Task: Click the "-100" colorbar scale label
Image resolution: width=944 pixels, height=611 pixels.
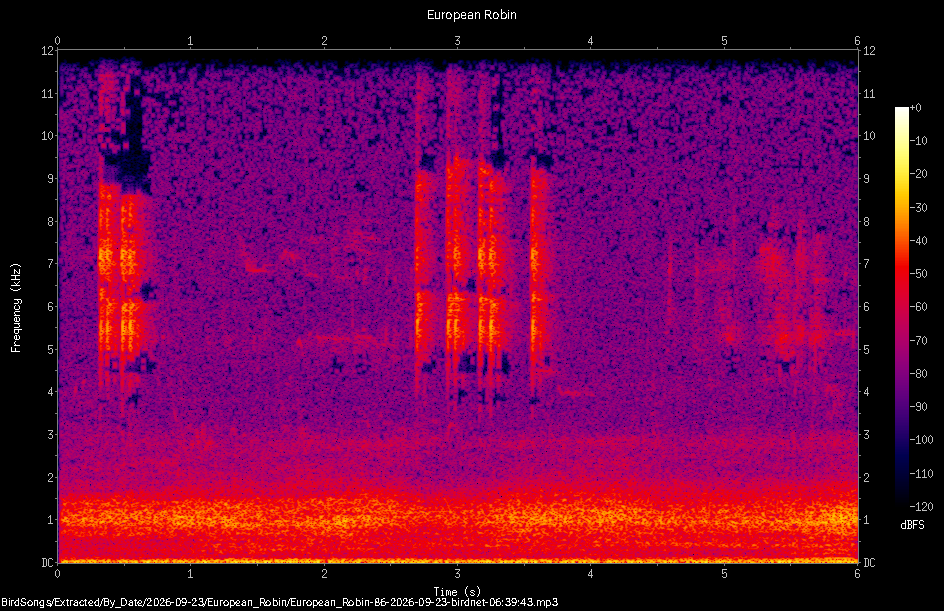Action: pos(921,440)
